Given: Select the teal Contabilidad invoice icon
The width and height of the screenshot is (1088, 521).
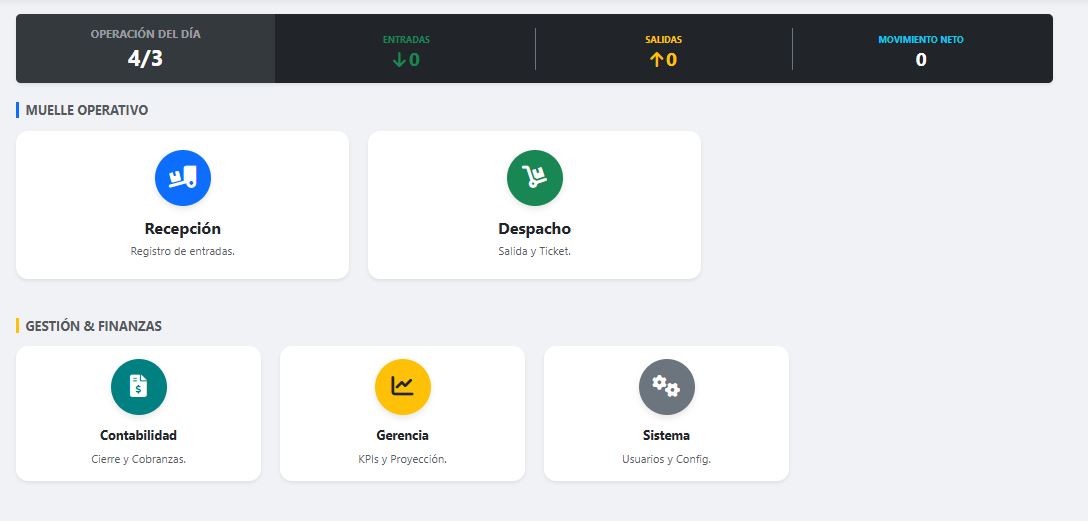Looking at the screenshot, I should click(x=139, y=387).
